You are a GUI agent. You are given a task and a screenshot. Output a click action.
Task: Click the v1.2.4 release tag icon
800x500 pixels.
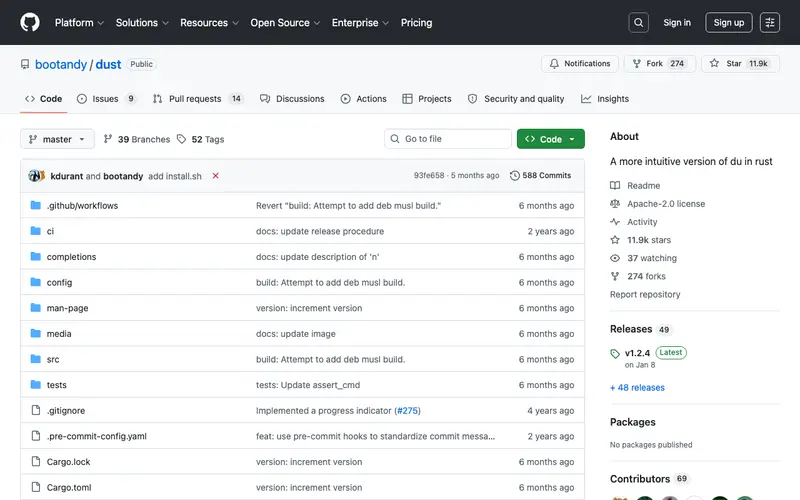pyautogui.click(x=615, y=354)
